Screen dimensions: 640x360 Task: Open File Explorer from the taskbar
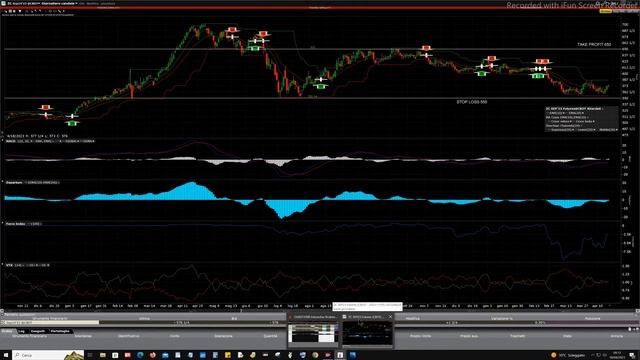point(102,355)
